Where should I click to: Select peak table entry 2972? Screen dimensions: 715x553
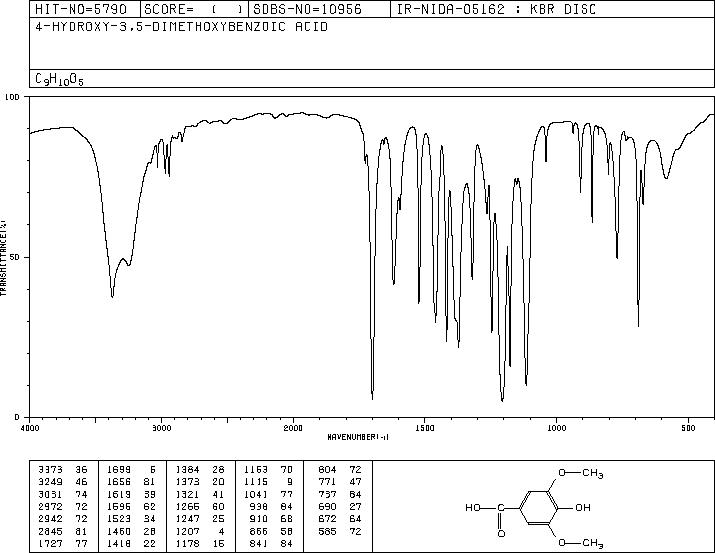[x=62, y=506]
